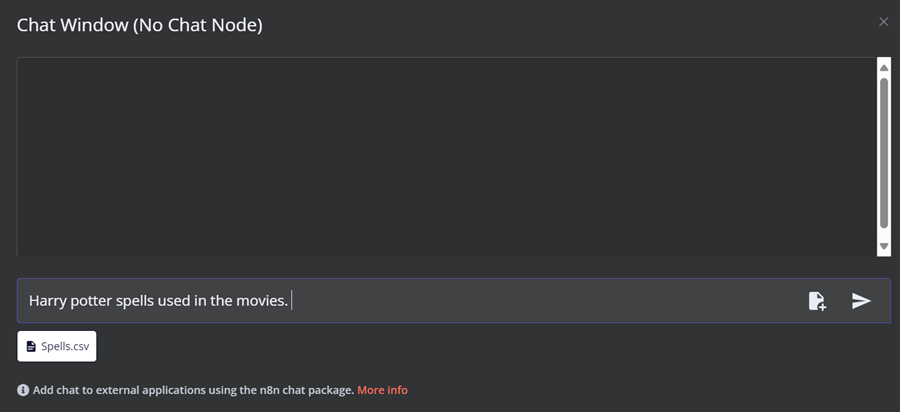Close the Chat Window with the X icon
The image size is (900, 412).
[x=883, y=22]
